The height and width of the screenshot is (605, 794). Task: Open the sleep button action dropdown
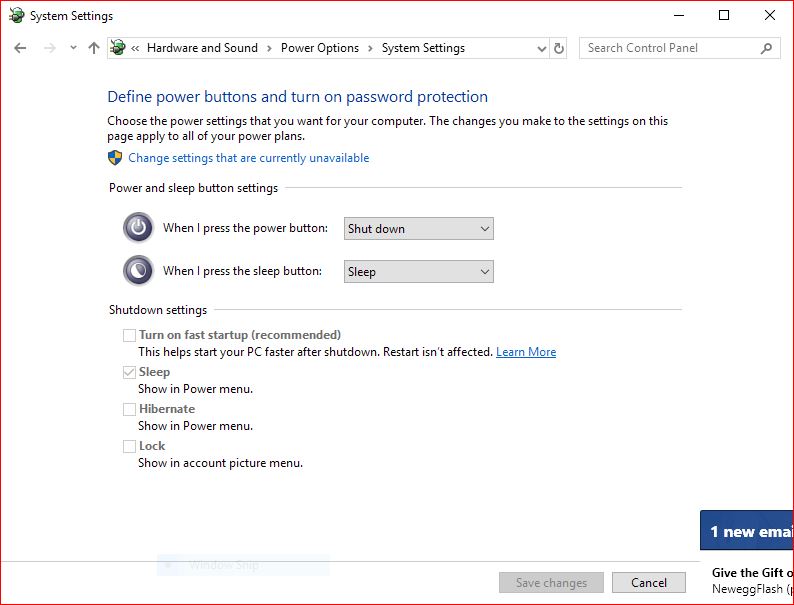[x=418, y=271]
